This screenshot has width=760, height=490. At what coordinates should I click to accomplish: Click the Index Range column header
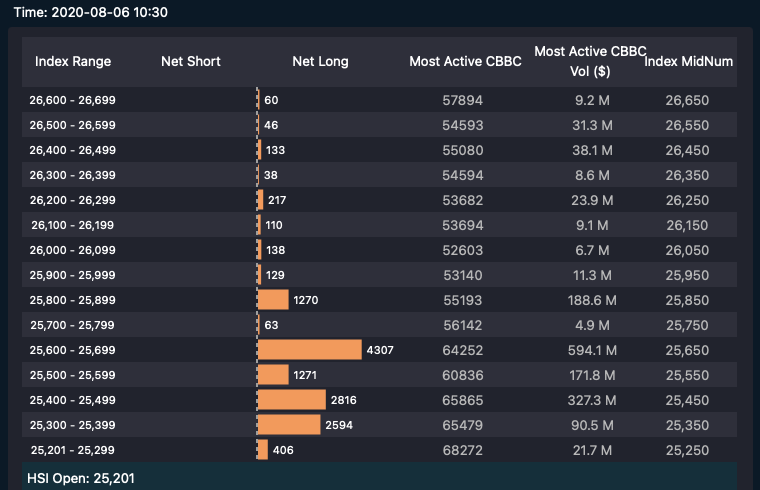73,62
